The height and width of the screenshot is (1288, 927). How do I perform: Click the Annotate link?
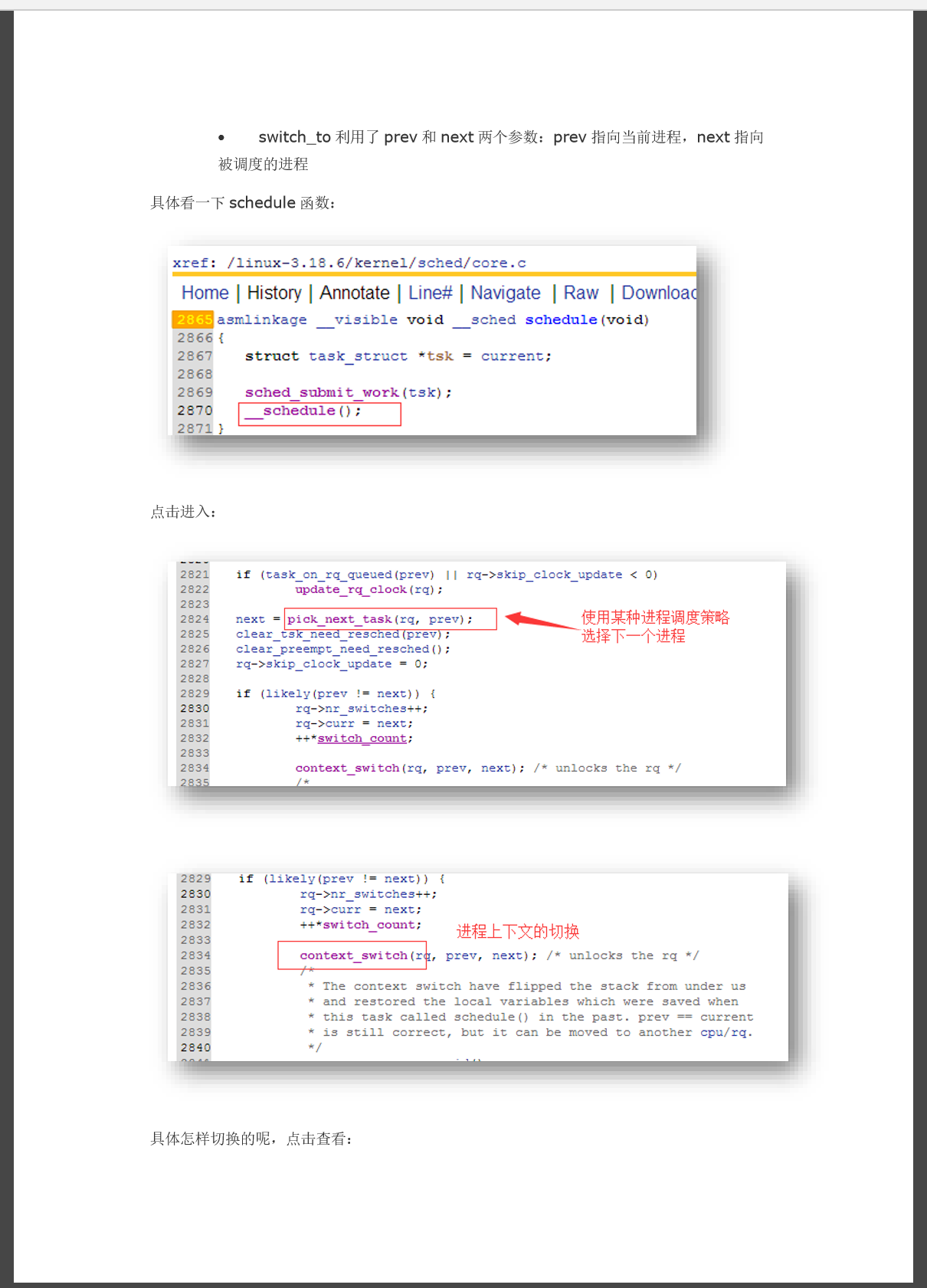[355, 293]
